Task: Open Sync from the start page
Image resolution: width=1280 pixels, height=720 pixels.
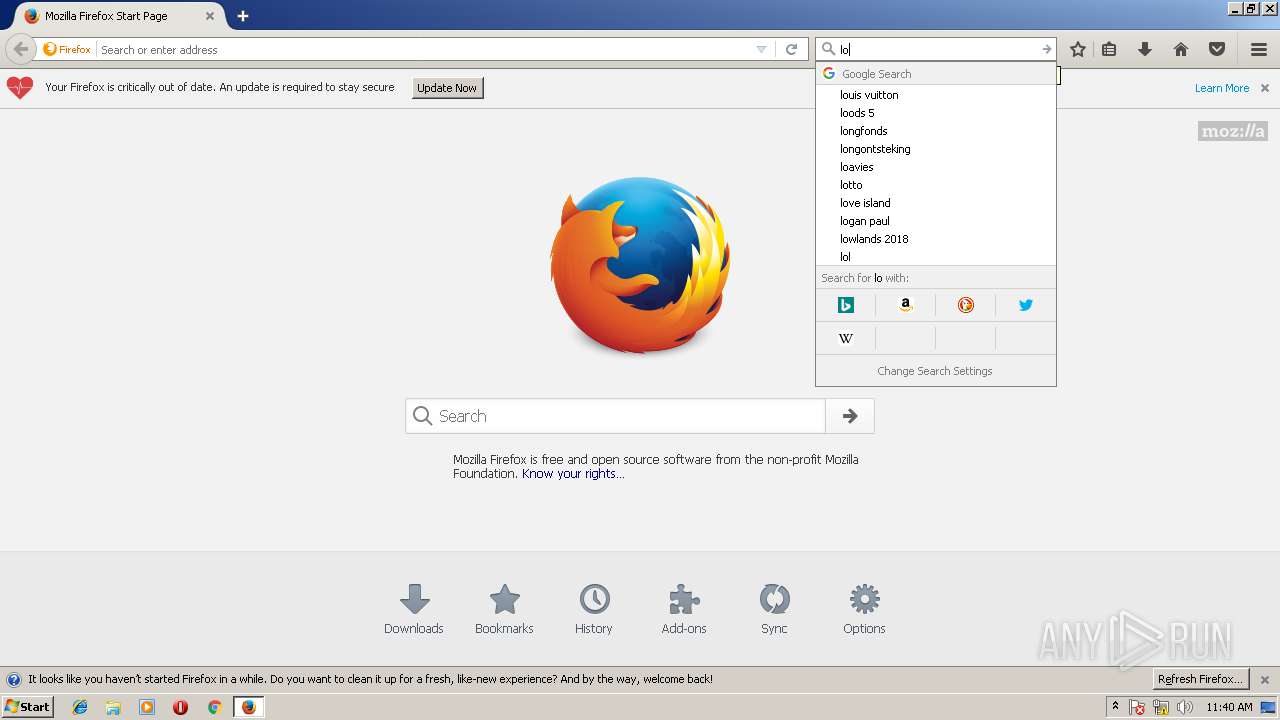Action: click(x=774, y=609)
